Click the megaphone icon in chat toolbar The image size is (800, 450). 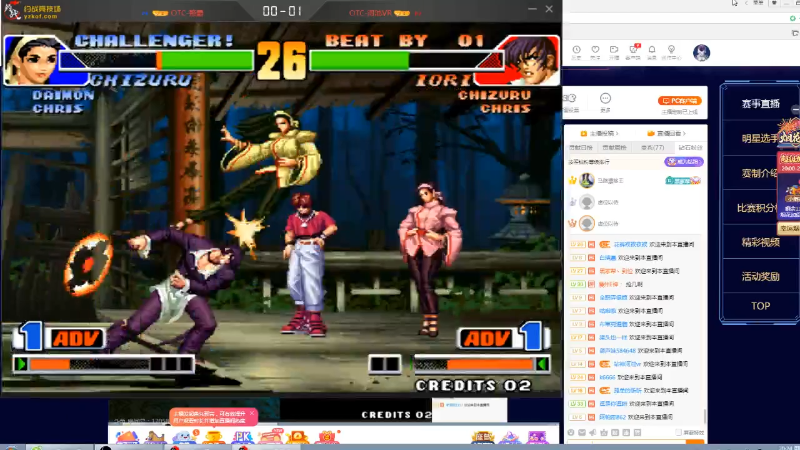(593, 433)
